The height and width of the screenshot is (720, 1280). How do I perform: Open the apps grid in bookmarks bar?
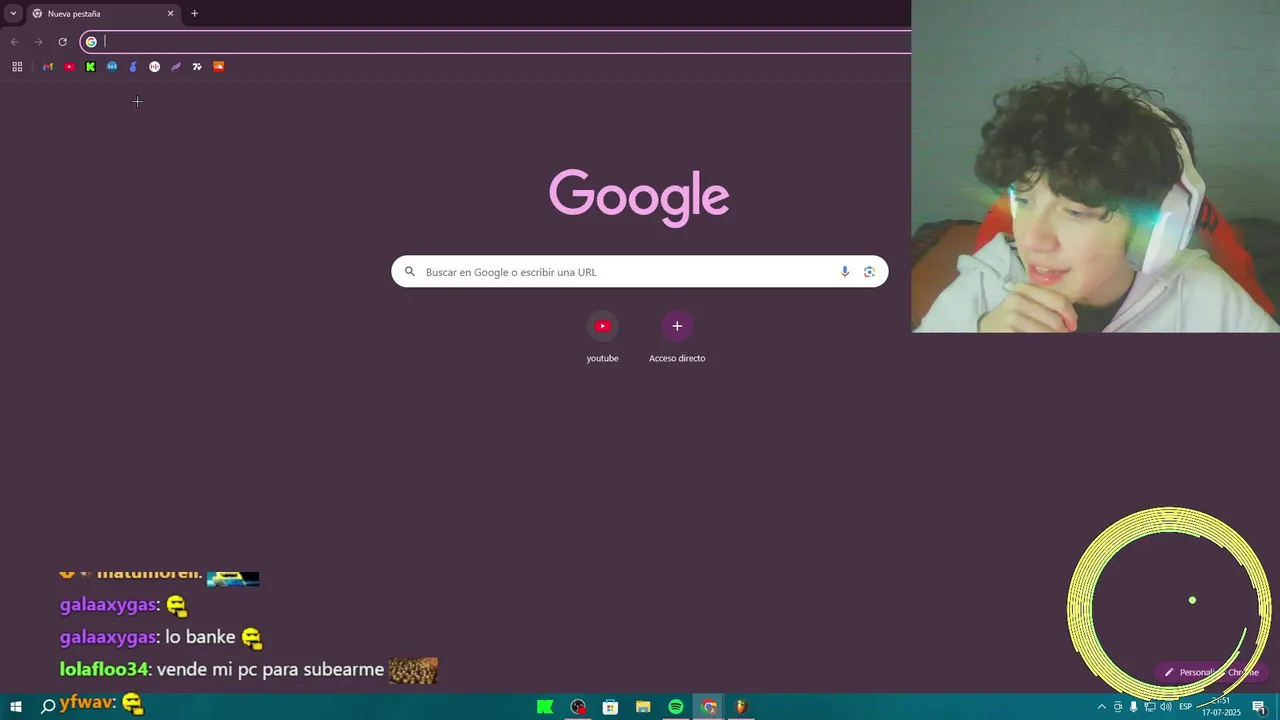click(17, 67)
